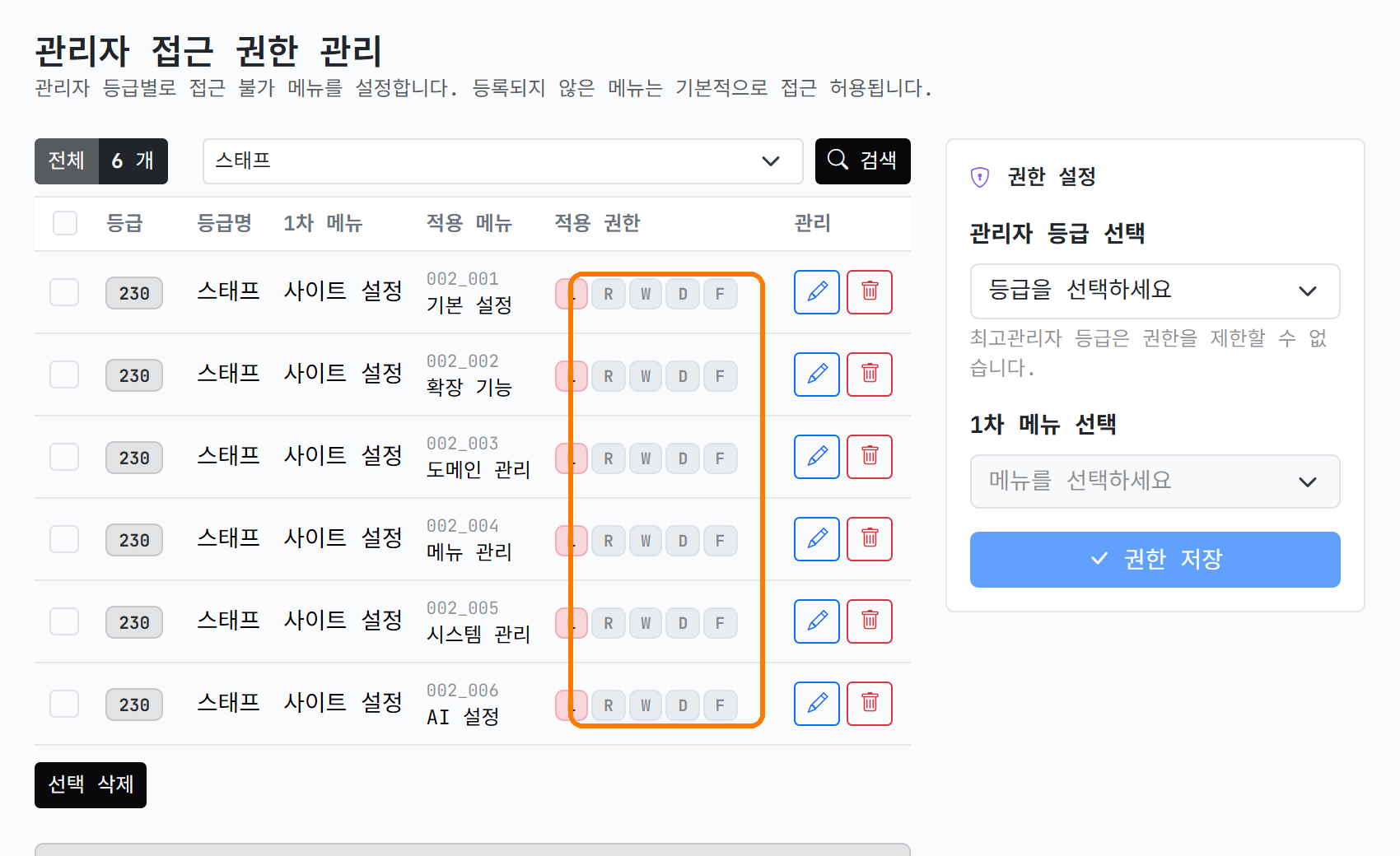The image size is (1400, 856).
Task: Delete the 002_001 기본 설정 row
Action: pos(870,292)
